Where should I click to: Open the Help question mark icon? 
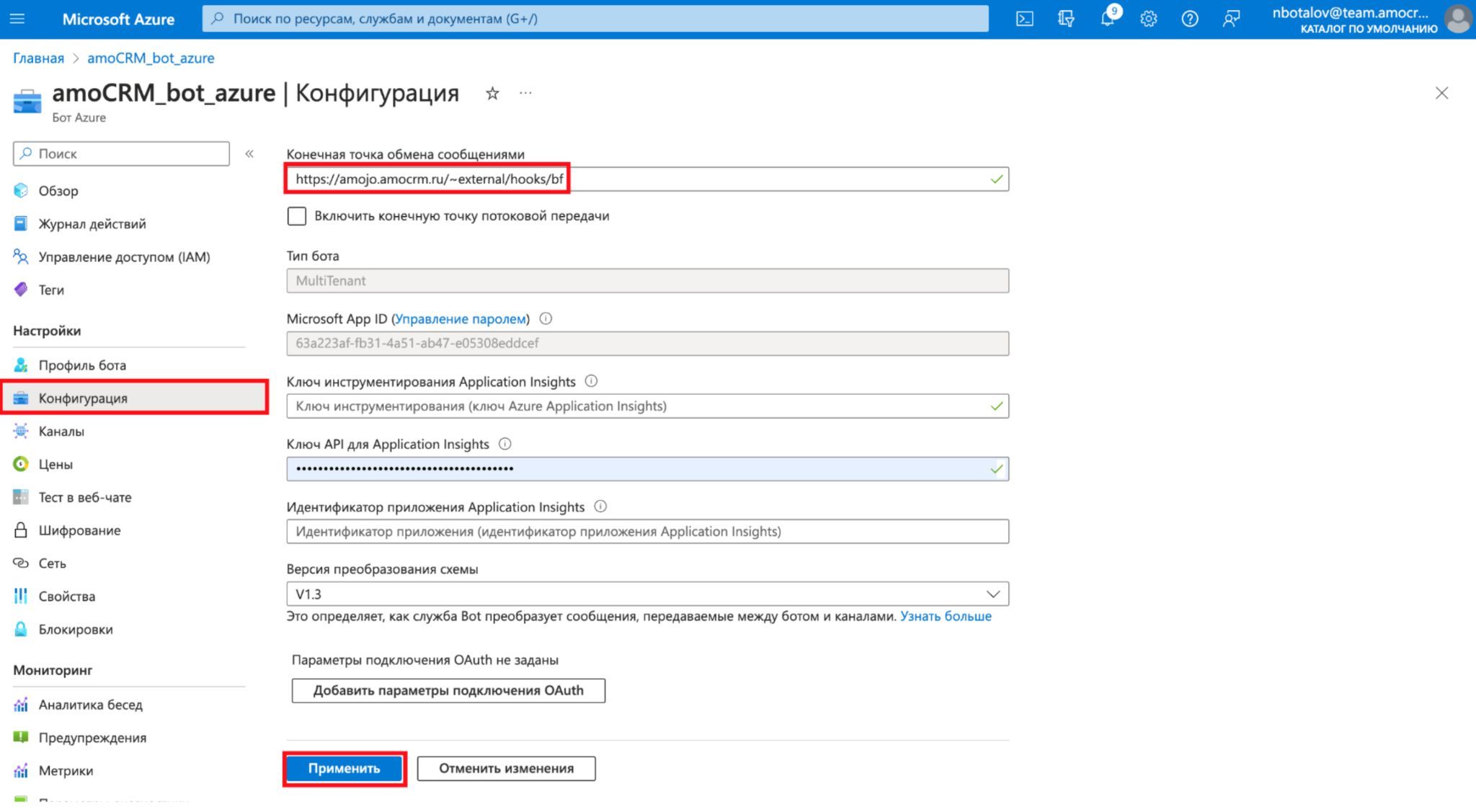point(1190,19)
